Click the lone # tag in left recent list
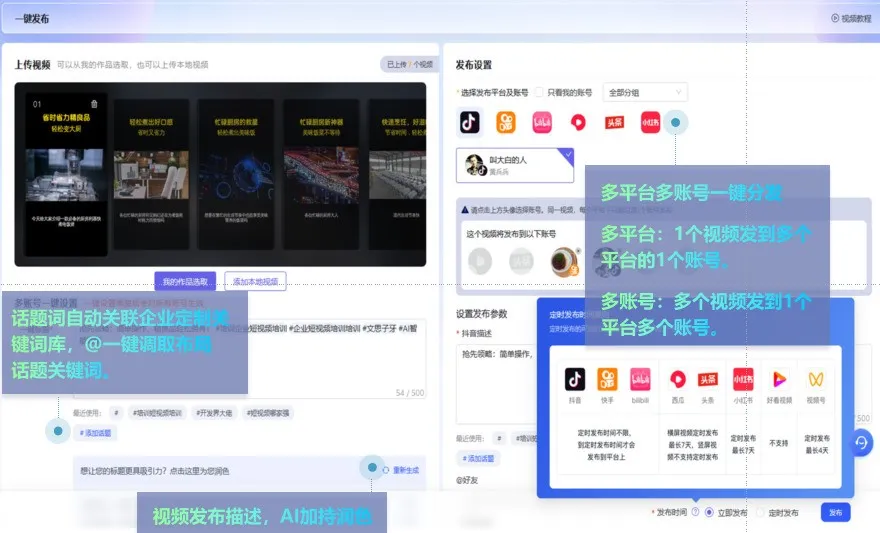This screenshot has width=880, height=533. [116, 413]
